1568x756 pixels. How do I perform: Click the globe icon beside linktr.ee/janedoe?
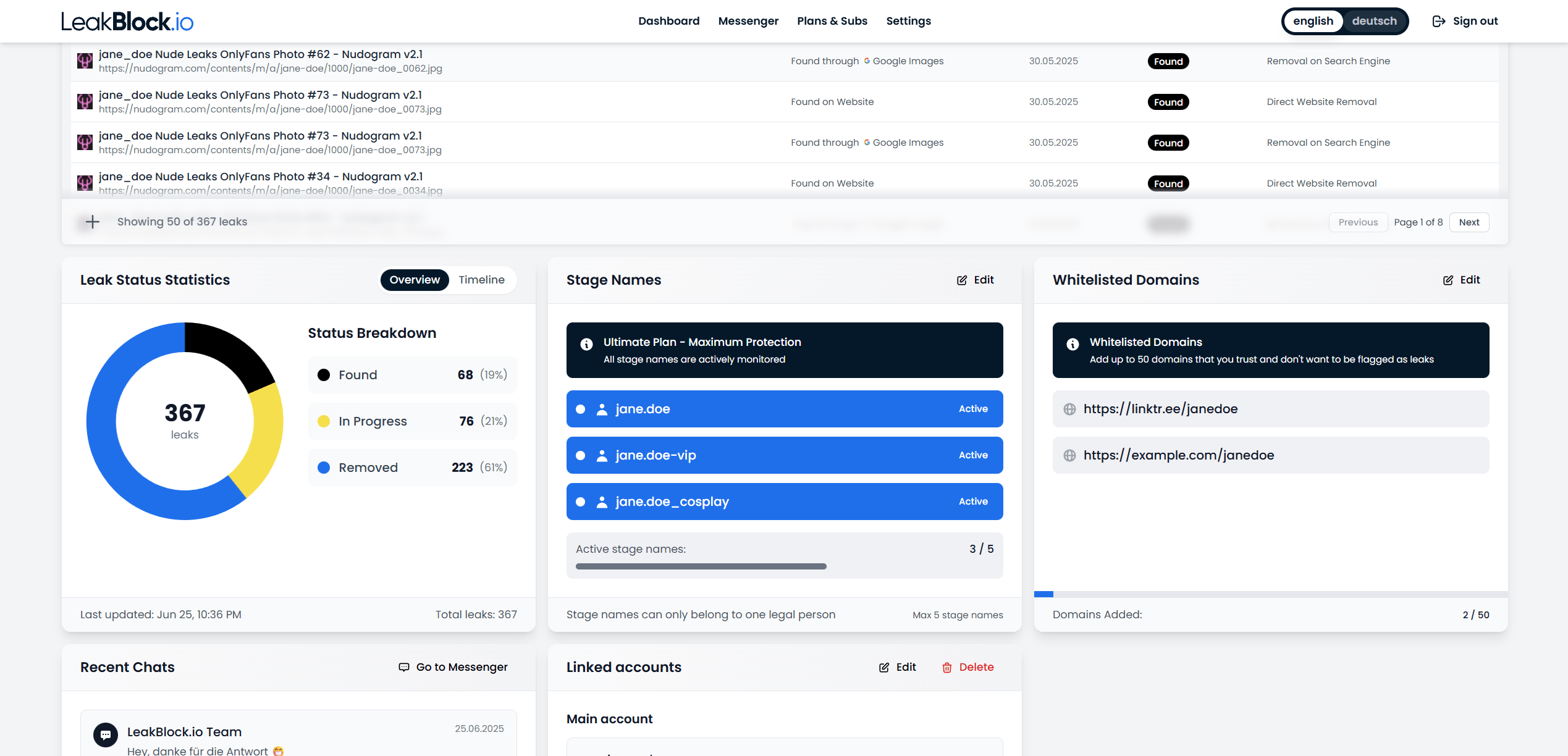click(x=1068, y=409)
